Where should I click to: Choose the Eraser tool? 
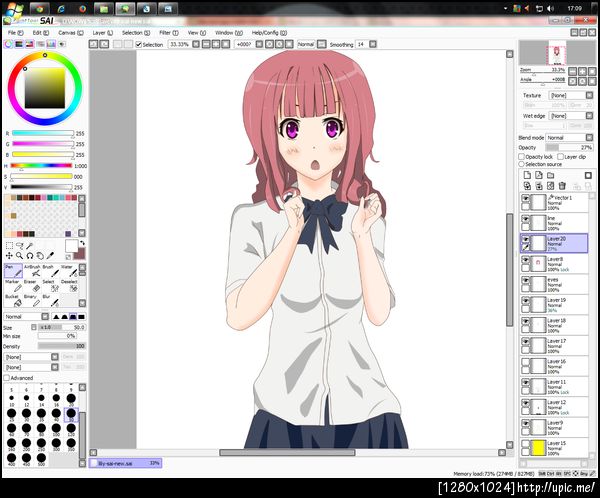point(32,286)
